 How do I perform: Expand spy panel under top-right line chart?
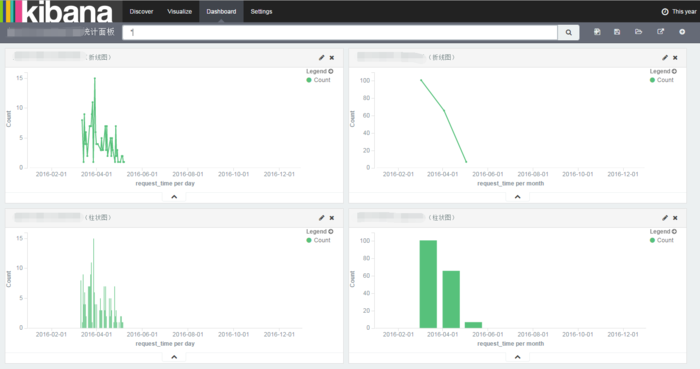click(x=517, y=197)
